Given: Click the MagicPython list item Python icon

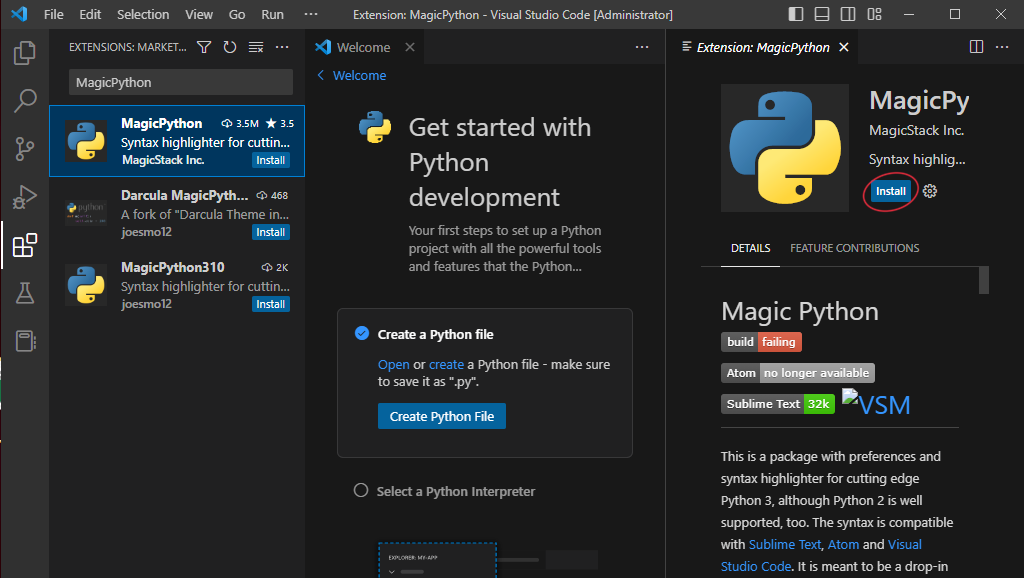Looking at the screenshot, I should (x=86, y=141).
